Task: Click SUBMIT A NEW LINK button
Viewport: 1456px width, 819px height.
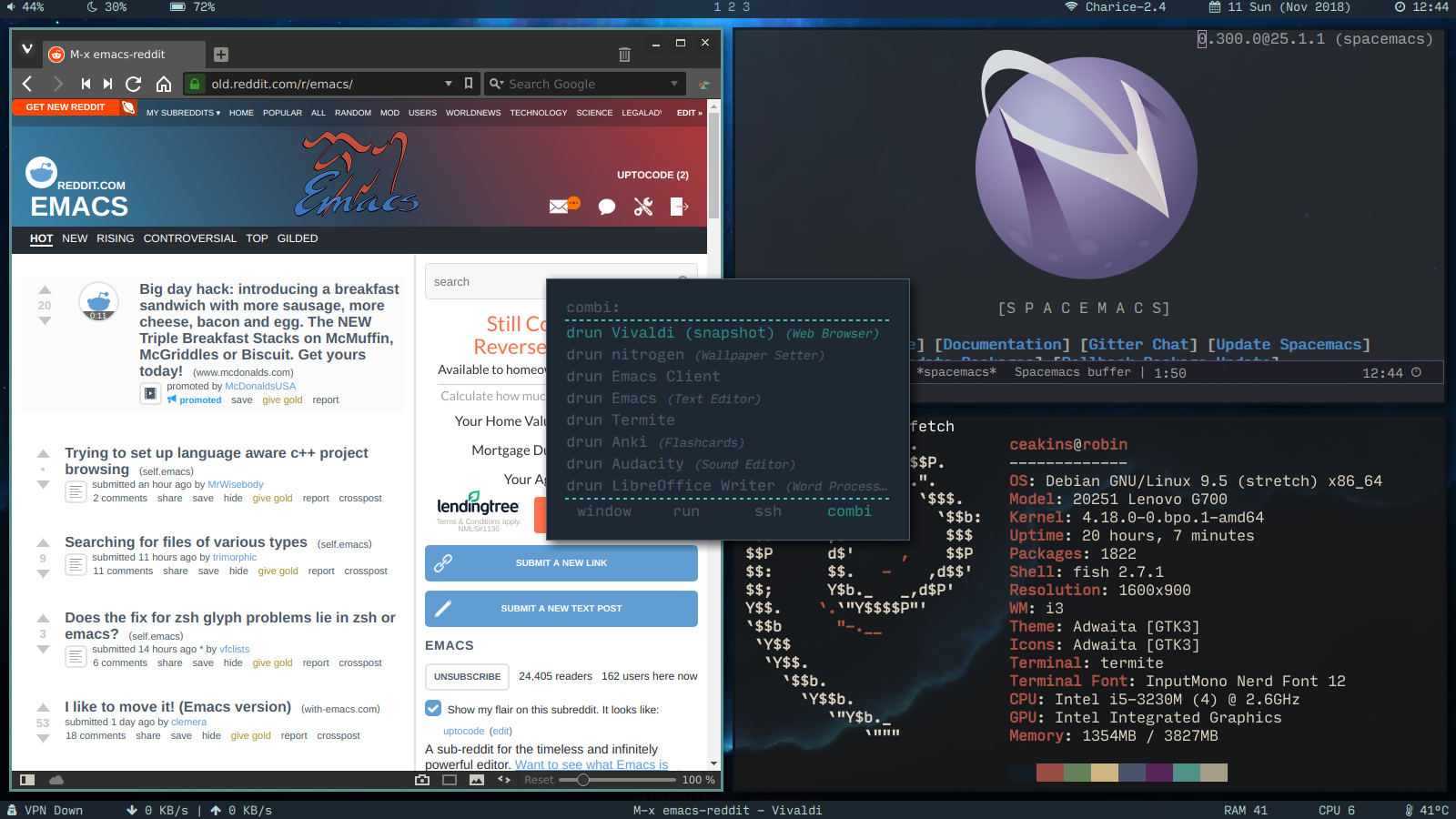Action: pyautogui.click(x=561, y=563)
